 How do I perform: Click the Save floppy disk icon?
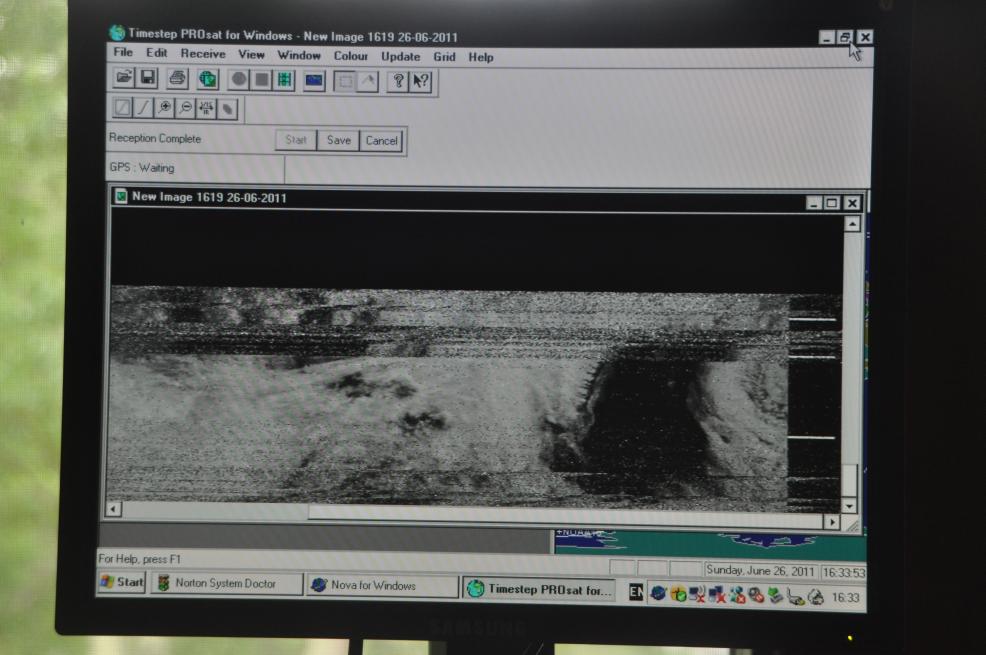[148, 78]
